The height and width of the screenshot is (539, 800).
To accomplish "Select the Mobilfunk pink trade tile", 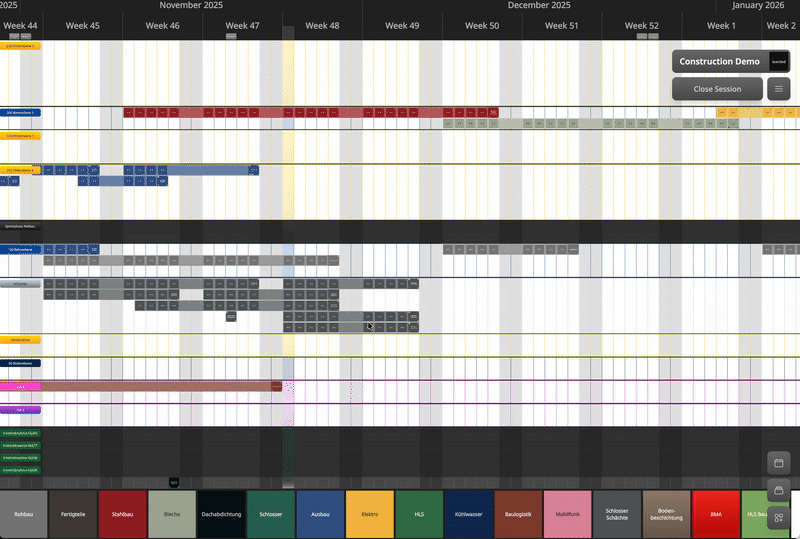I will coord(568,514).
